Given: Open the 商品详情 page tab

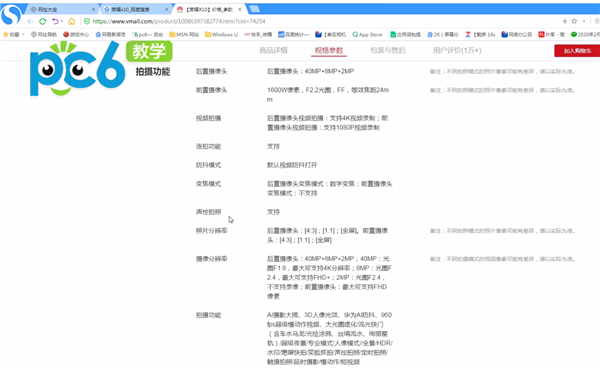Looking at the screenshot, I should point(273,50).
